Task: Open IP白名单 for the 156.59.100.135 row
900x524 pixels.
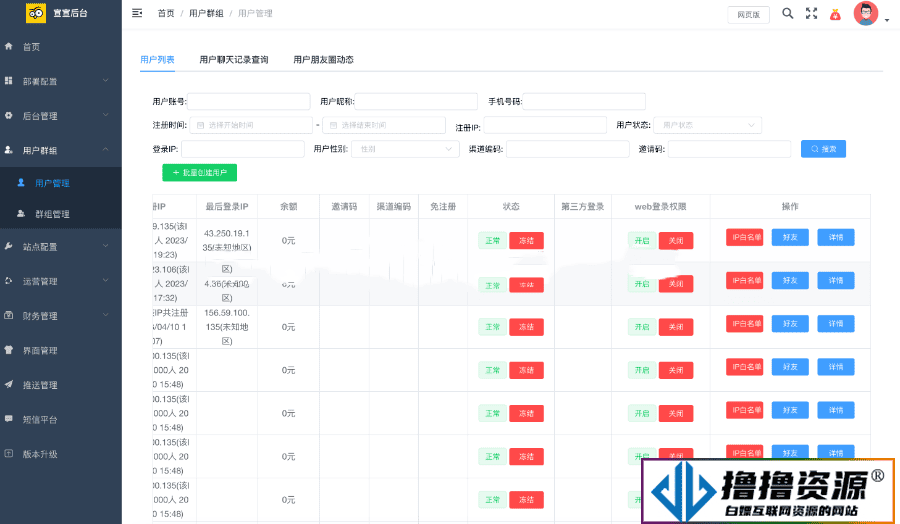Action: 744,324
